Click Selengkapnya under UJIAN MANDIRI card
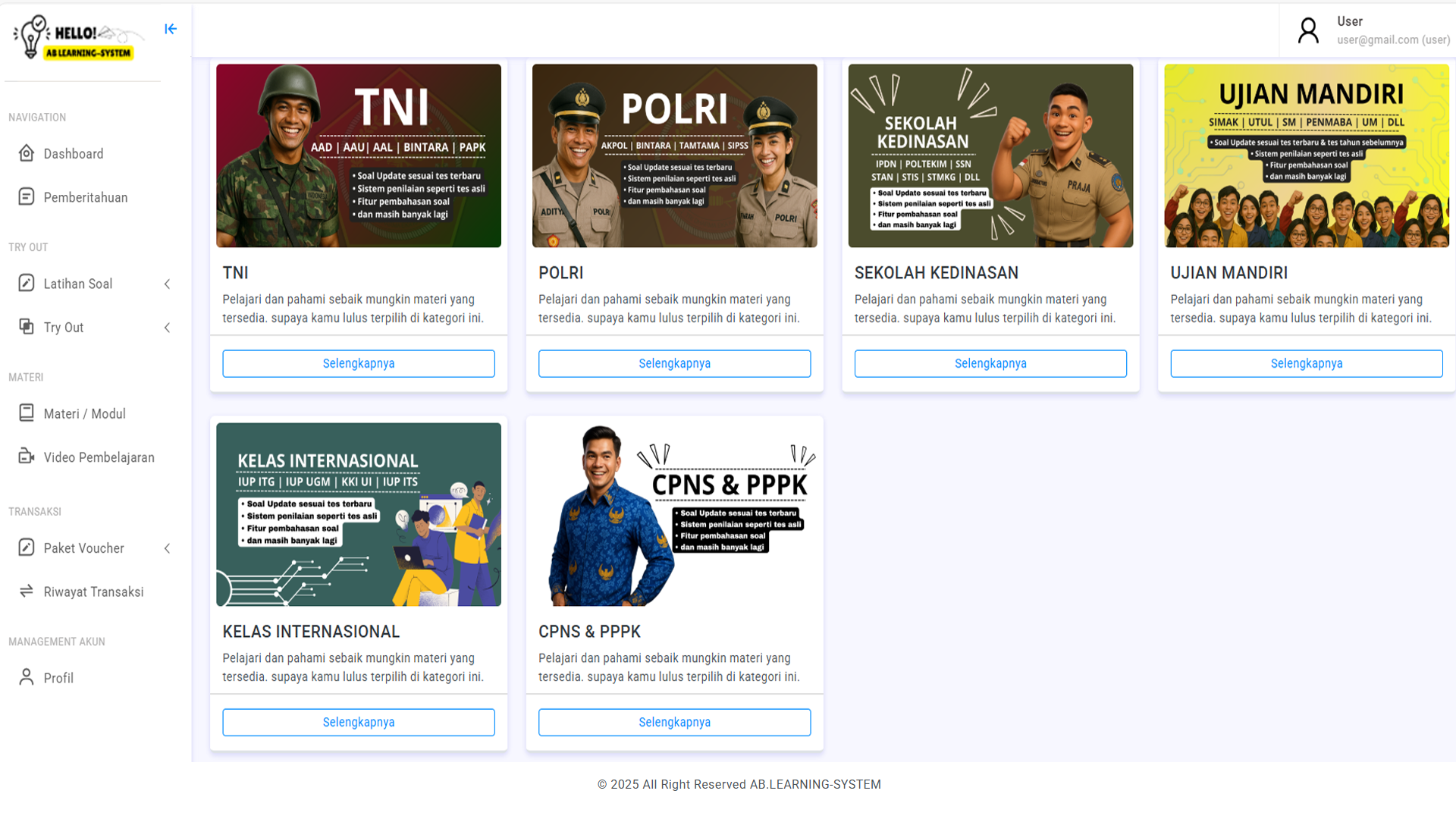Screen dimensions: 1456x819 1307,363
